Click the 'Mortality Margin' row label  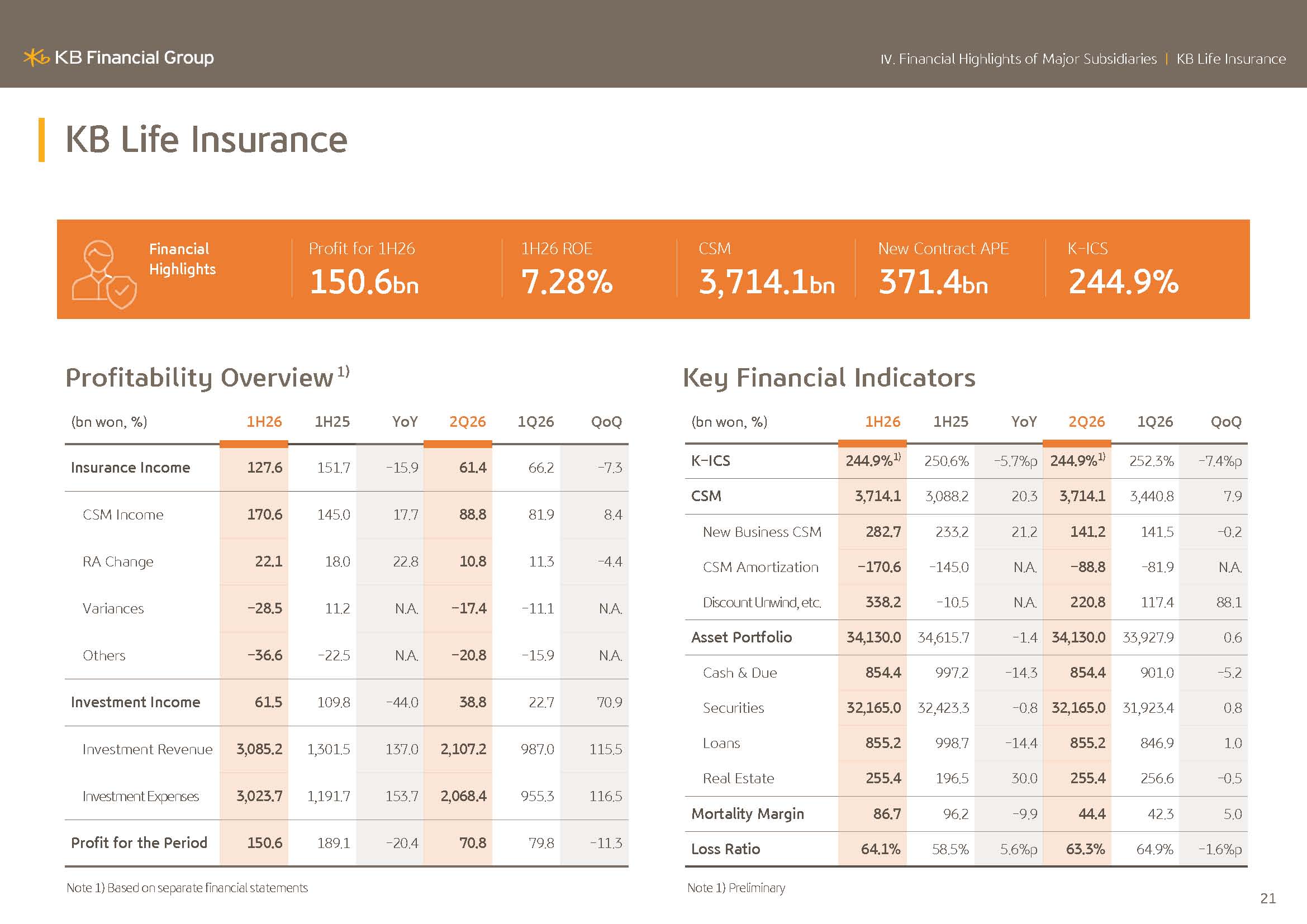click(748, 814)
